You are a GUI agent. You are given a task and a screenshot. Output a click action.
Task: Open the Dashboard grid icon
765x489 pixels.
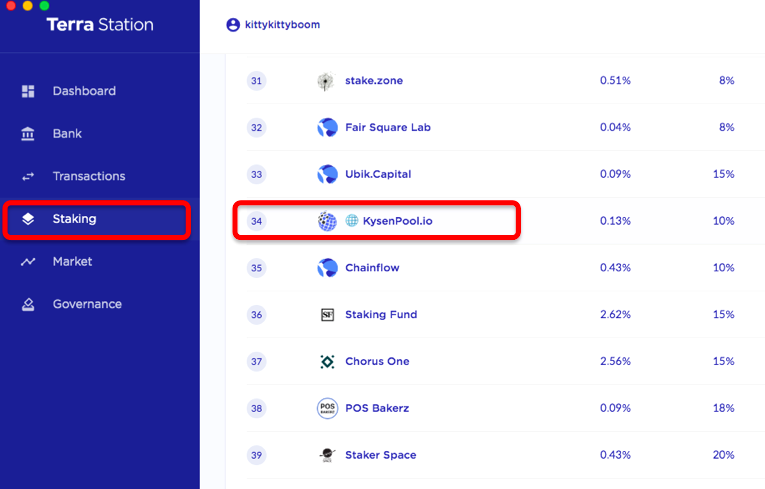tap(28, 91)
